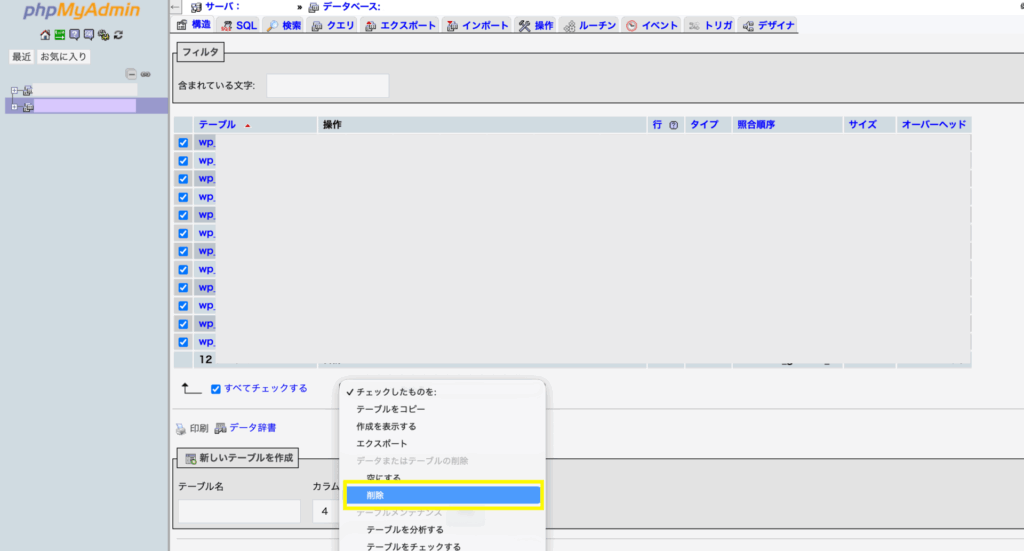Click the collapse-all minus icon in sidebar
Screen dimensions: 1024x551
131,74
